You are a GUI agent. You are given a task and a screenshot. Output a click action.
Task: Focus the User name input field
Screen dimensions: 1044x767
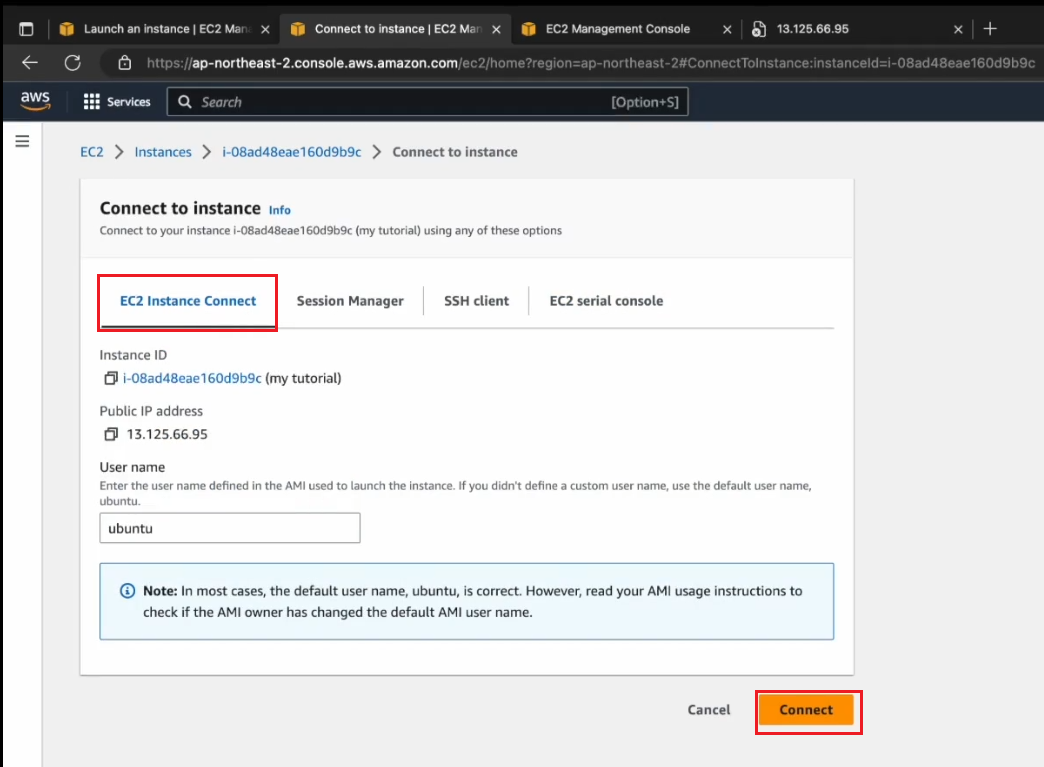click(230, 528)
